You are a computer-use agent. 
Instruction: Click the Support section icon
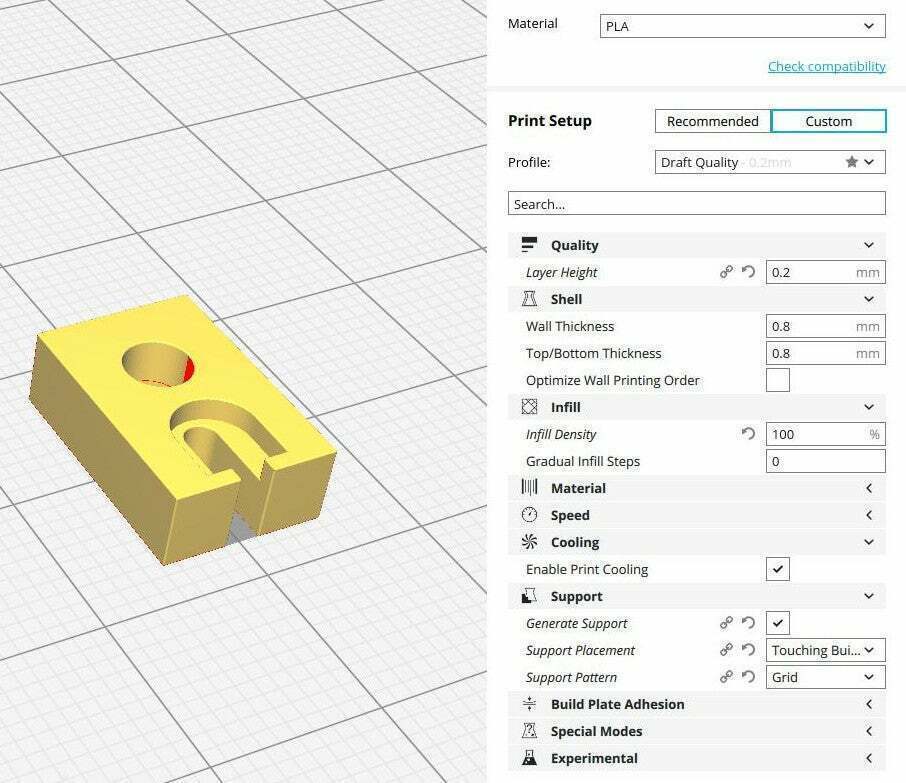(x=529, y=596)
